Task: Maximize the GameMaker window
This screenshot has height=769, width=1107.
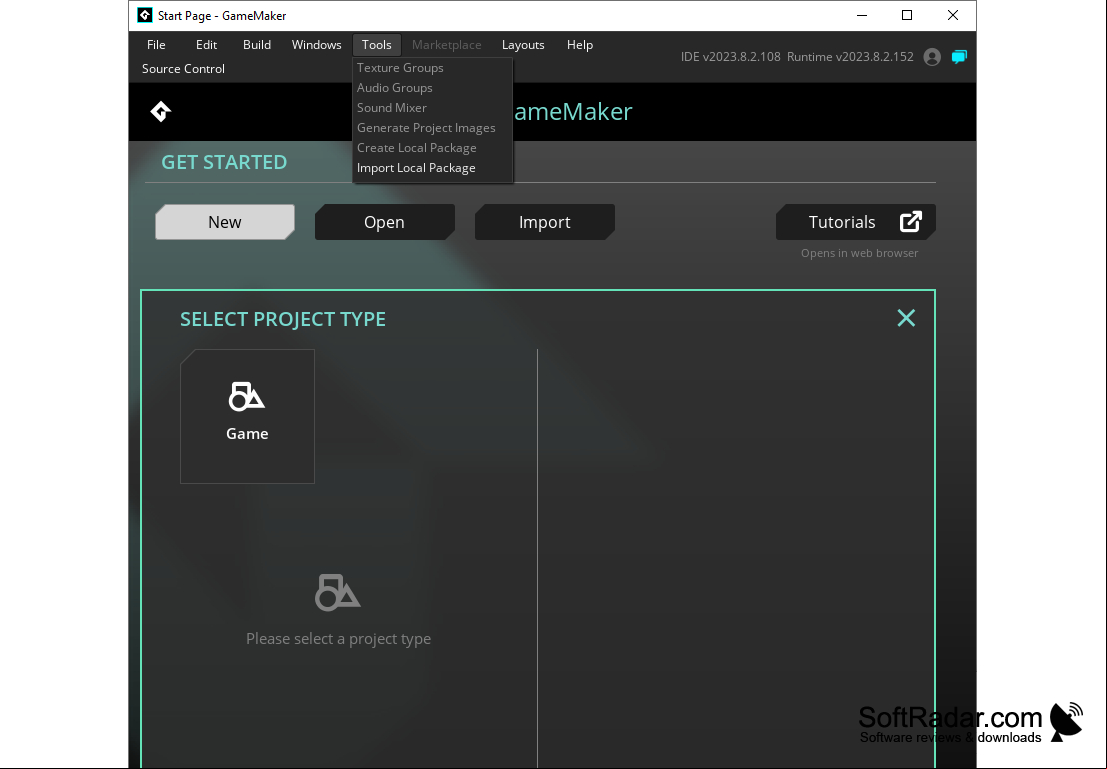Action: 907,16
